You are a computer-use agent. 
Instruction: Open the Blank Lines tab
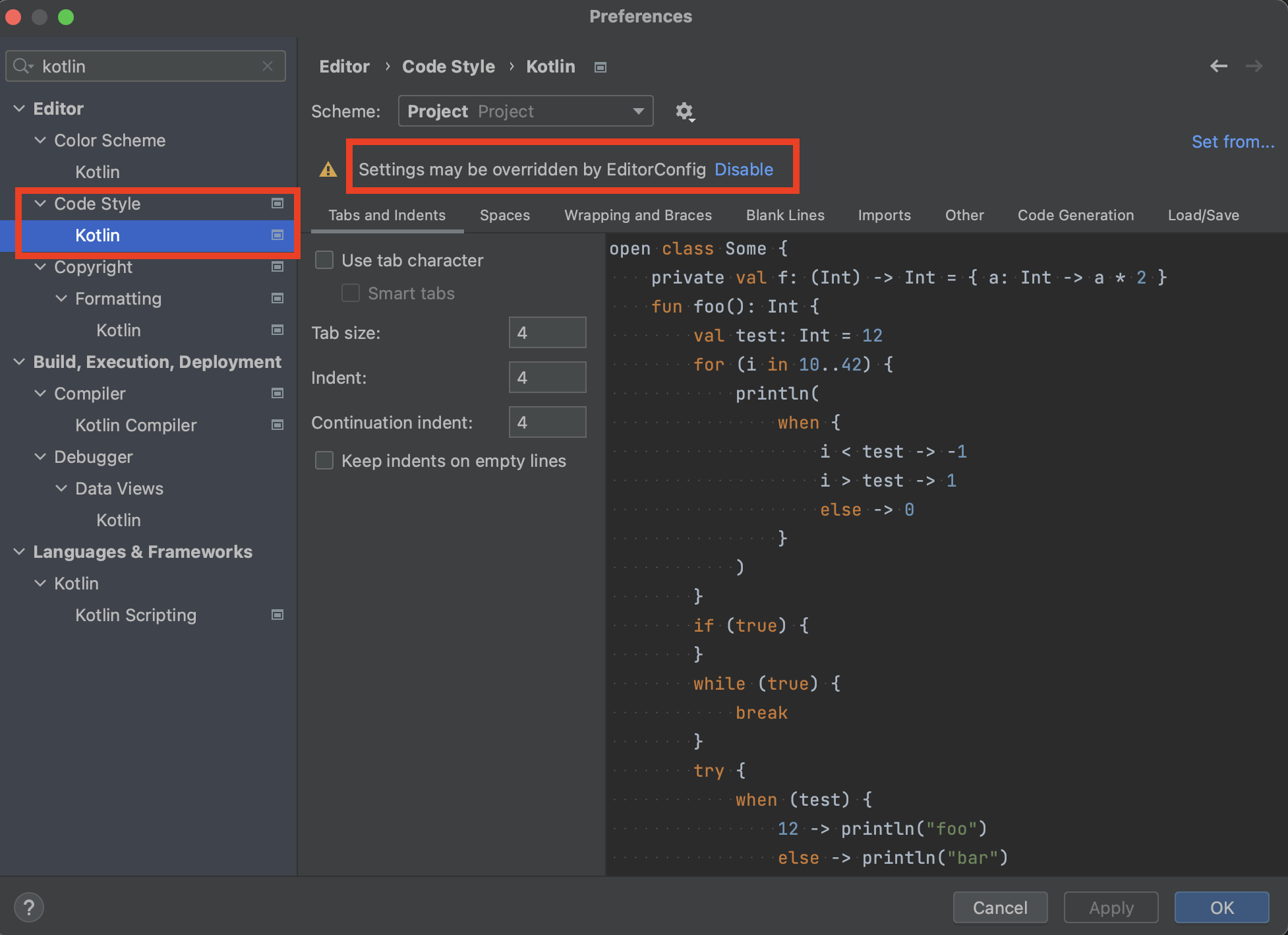point(785,215)
